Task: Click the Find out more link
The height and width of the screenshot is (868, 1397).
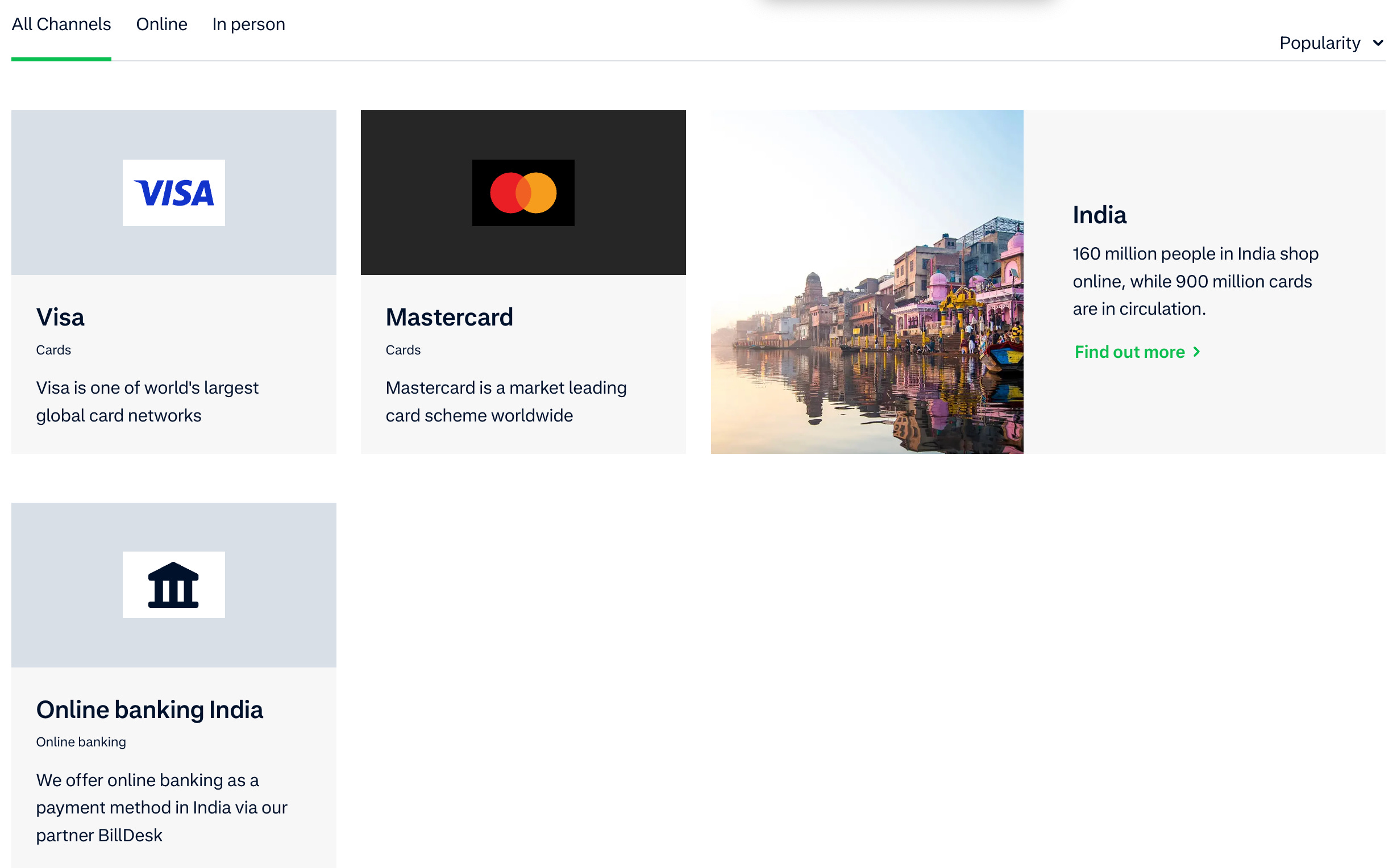Action: pyautogui.click(x=1129, y=352)
